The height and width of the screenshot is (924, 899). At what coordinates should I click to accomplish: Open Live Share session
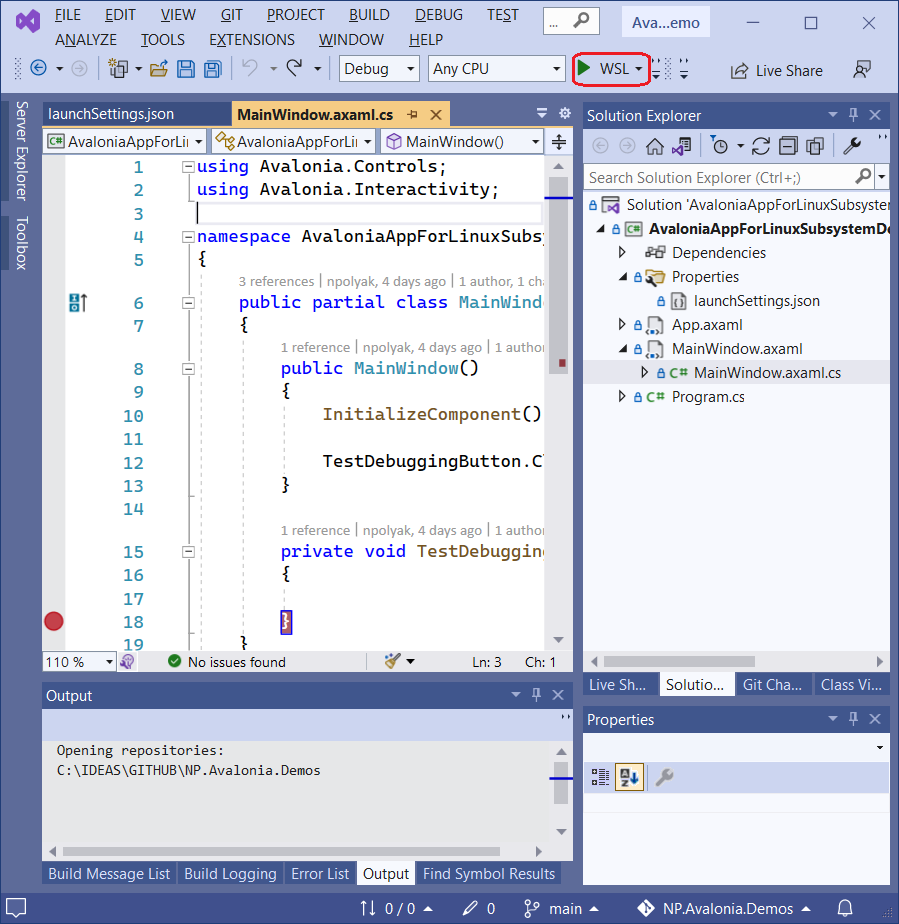[x=776, y=71]
